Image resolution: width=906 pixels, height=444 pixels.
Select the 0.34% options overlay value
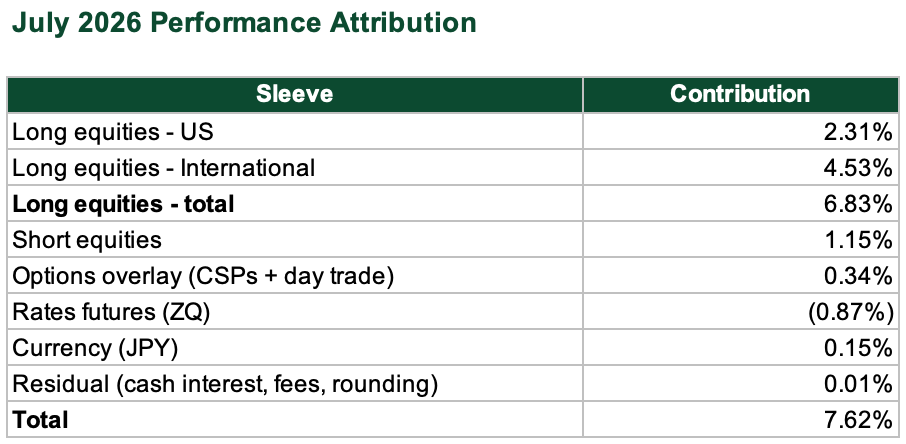[857, 276]
